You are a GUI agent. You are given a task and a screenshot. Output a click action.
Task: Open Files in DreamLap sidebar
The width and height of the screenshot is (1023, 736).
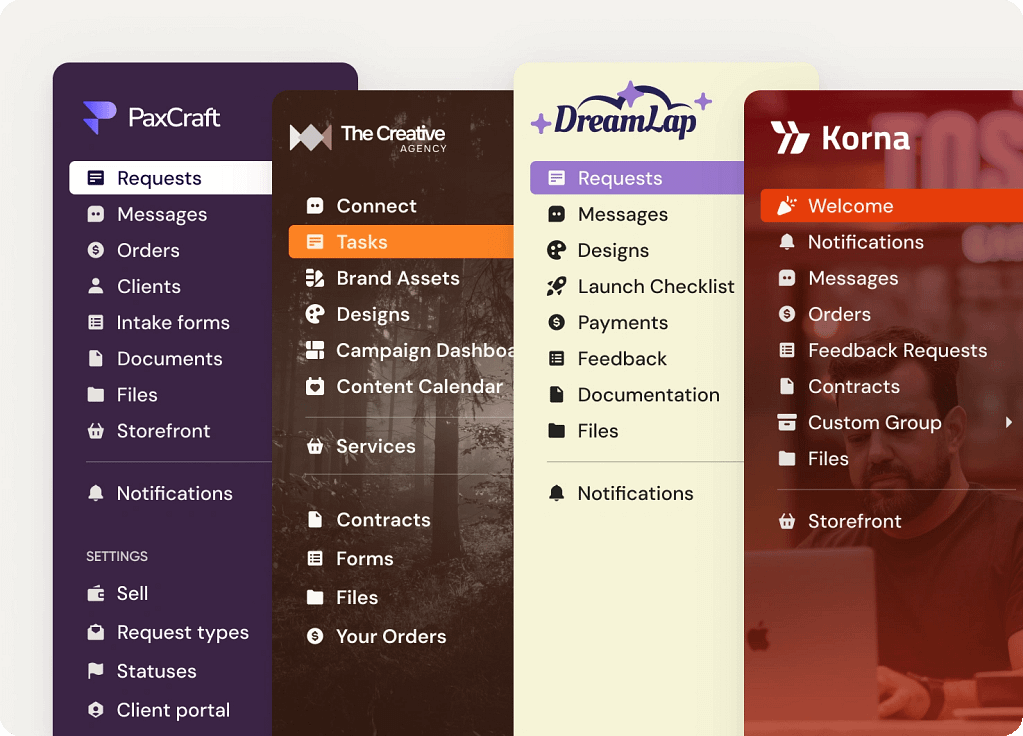[598, 431]
